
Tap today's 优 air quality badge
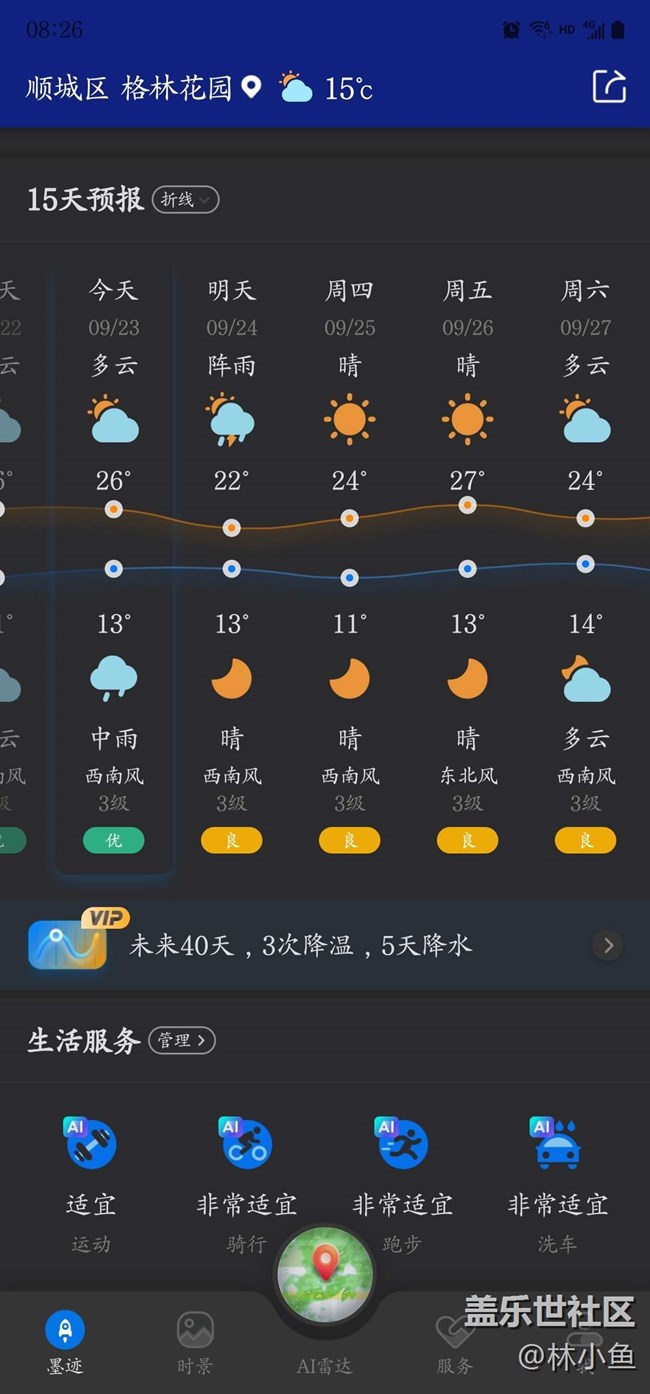[114, 841]
